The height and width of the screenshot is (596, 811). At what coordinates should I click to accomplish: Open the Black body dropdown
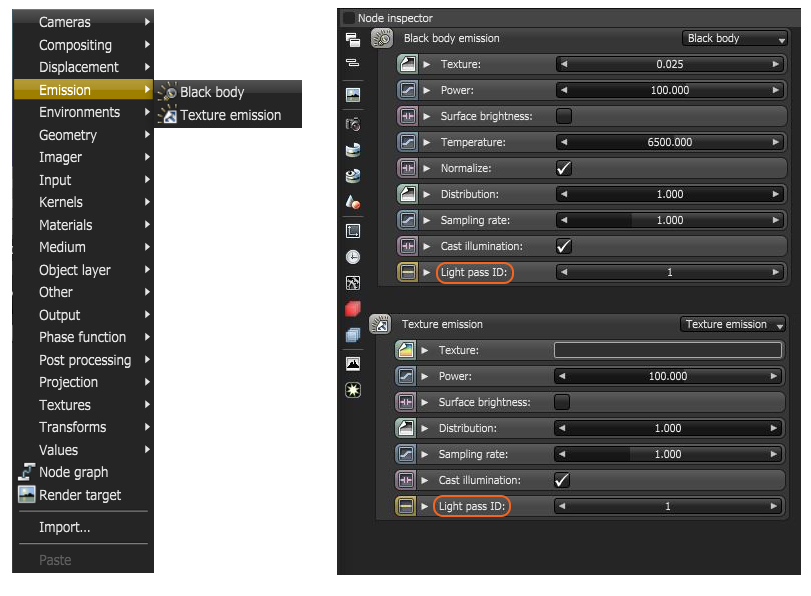pos(735,38)
